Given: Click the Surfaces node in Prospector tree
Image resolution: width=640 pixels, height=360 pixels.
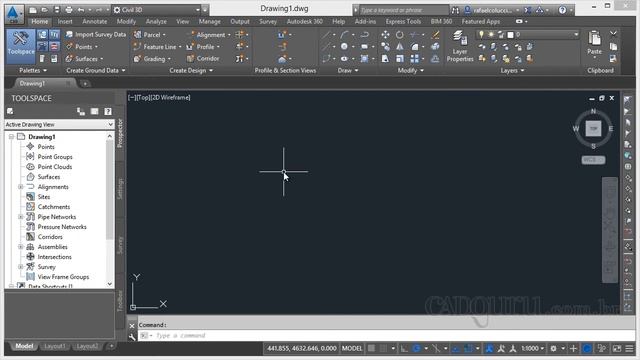Looking at the screenshot, I should pyautogui.click(x=49, y=177).
